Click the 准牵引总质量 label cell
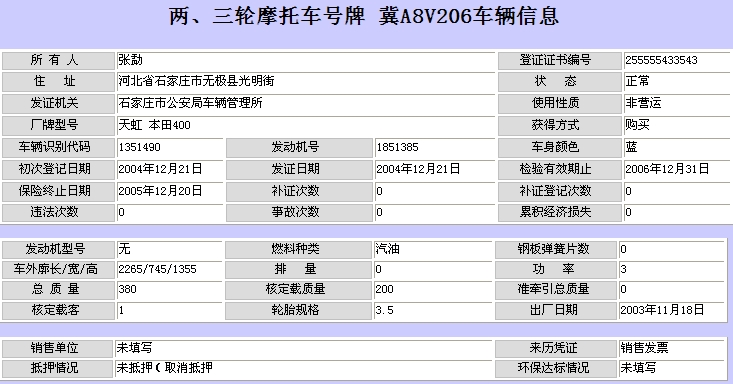The image size is (733, 384). pyautogui.click(x=556, y=290)
